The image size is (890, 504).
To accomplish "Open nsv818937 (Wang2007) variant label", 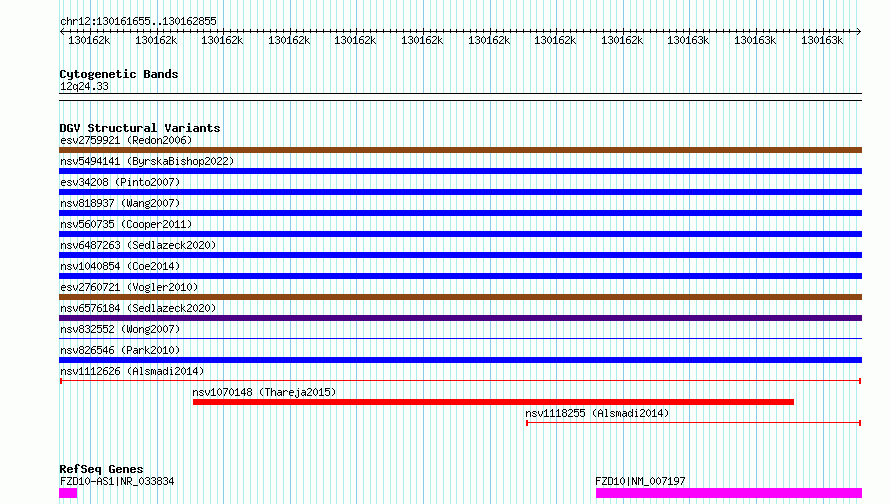I will pyautogui.click(x=120, y=203).
